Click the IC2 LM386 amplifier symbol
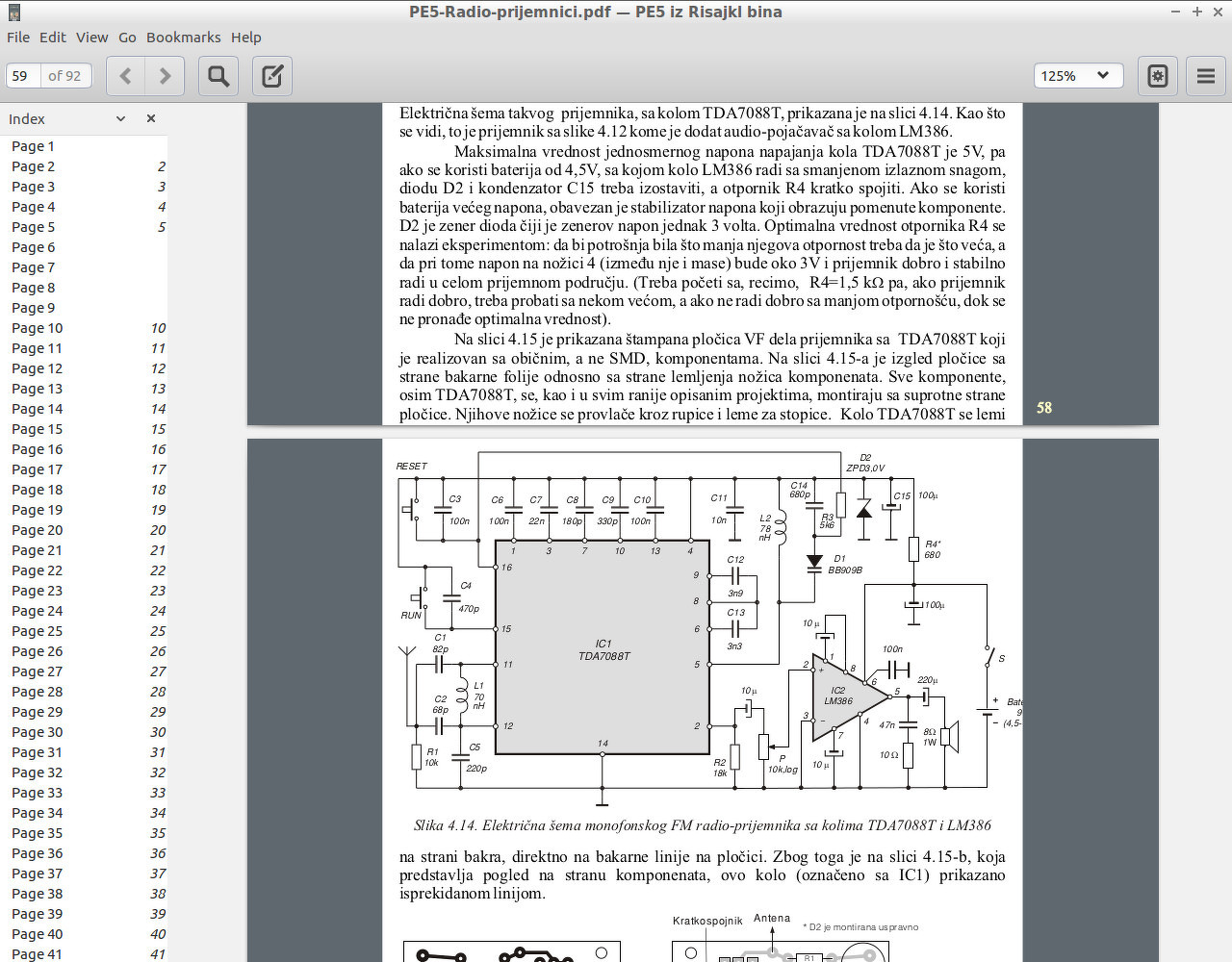The width and height of the screenshot is (1232, 962). click(x=847, y=697)
